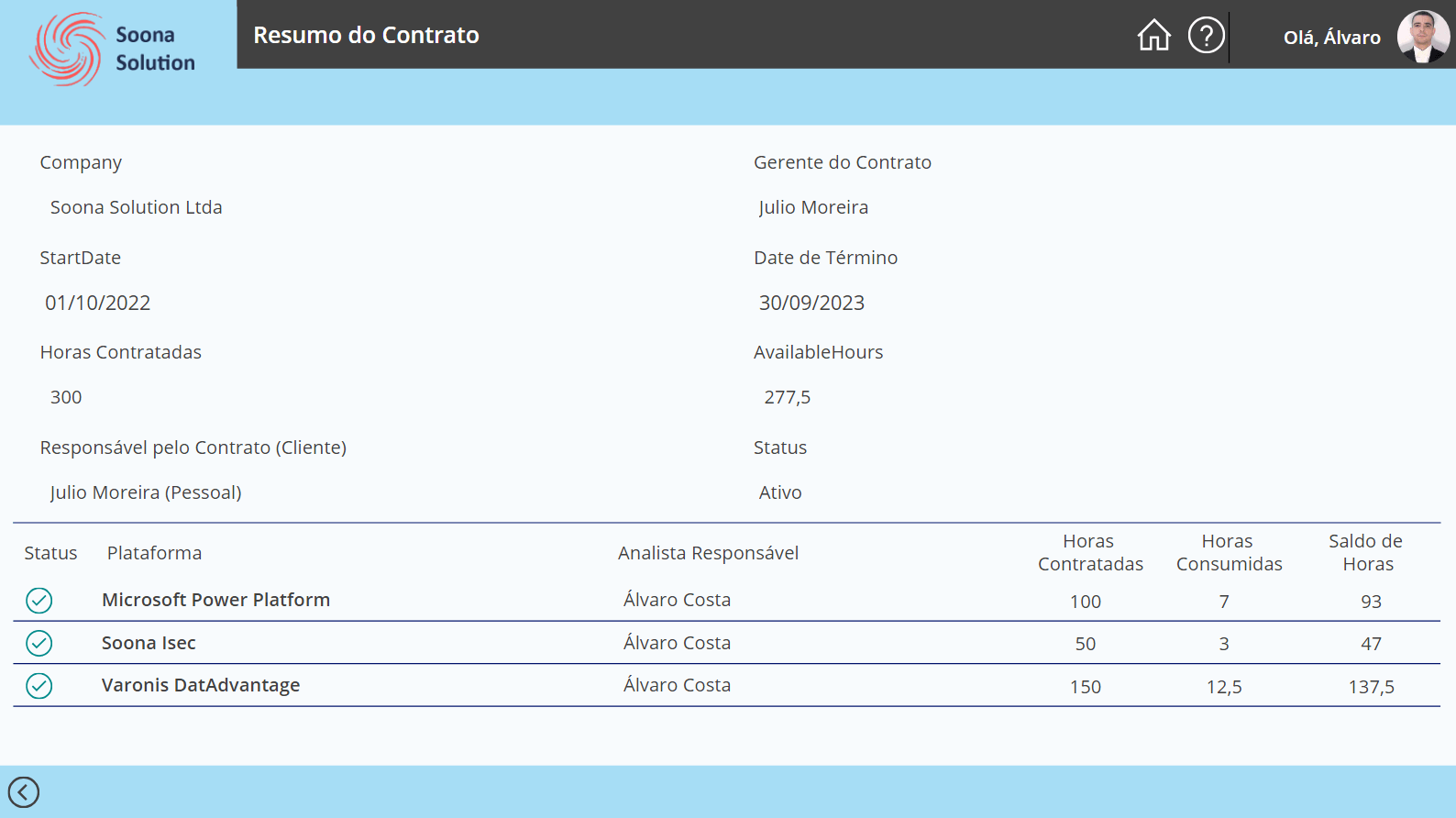1456x818 pixels.
Task: Click Julio Moreira (Pessoal) value
Action: point(146,492)
